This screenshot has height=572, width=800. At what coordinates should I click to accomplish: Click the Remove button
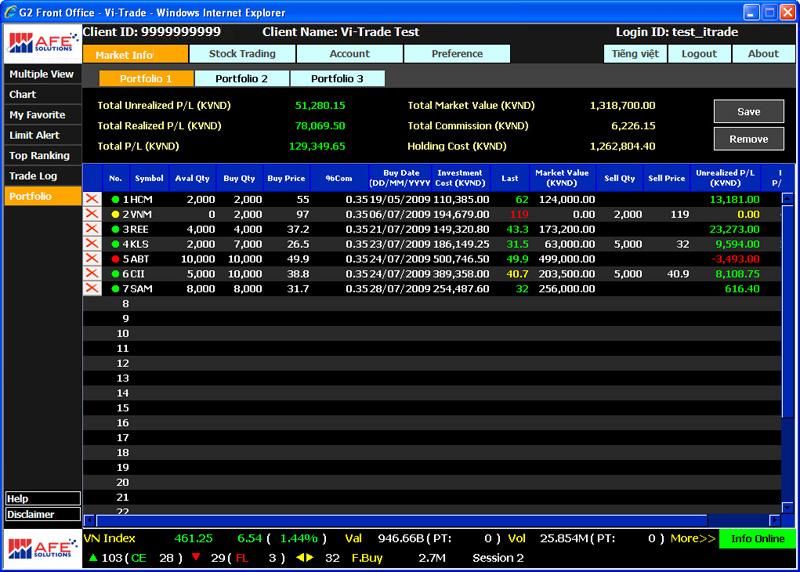coord(748,139)
